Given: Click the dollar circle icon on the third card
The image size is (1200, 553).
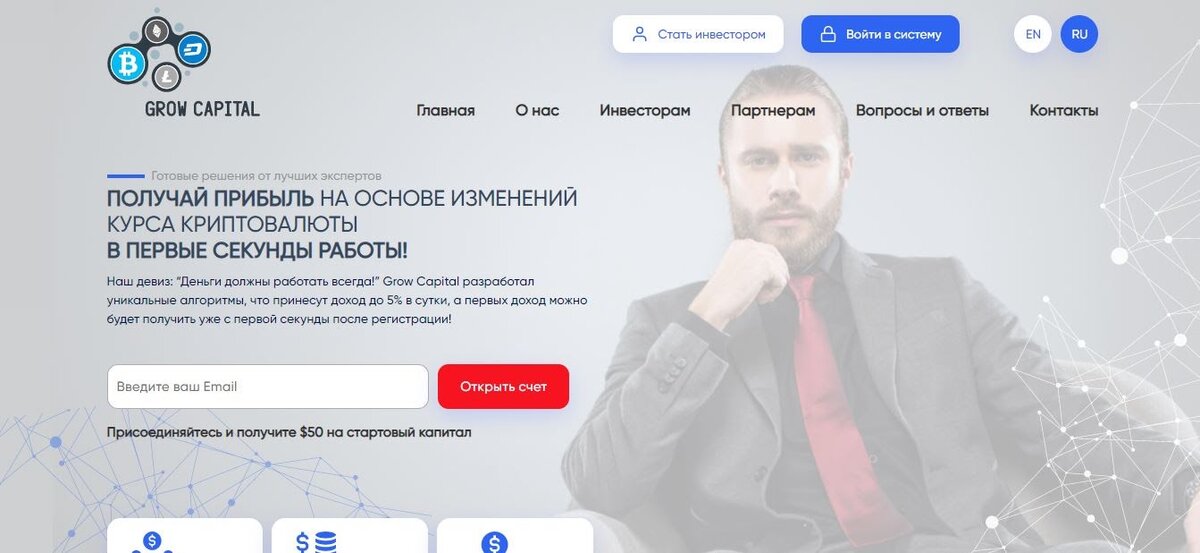Looking at the screenshot, I should pyautogui.click(x=494, y=543).
